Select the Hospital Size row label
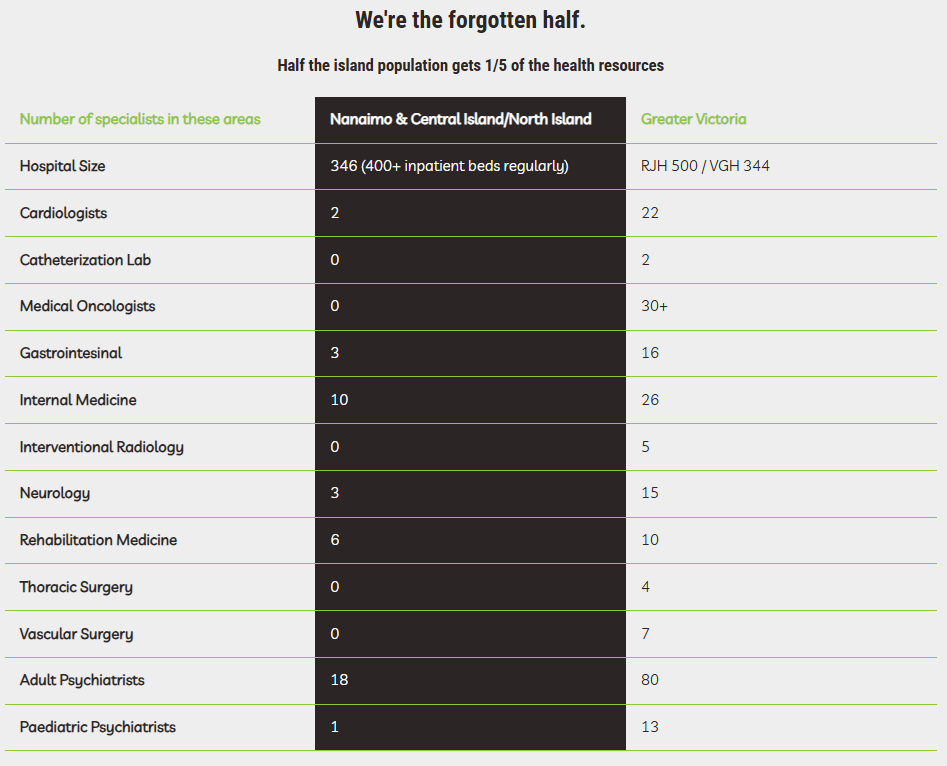 tap(62, 166)
